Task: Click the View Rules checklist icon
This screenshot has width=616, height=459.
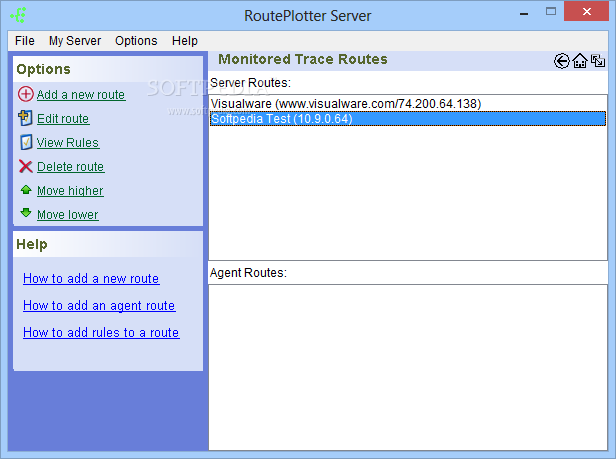Action: pyautogui.click(x=26, y=142)
